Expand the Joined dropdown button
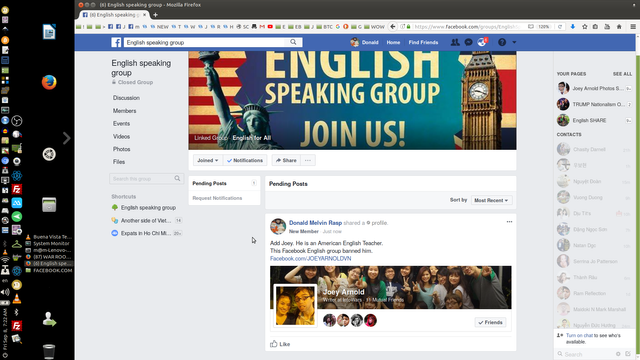640x360 pixels. click(208, 160)
